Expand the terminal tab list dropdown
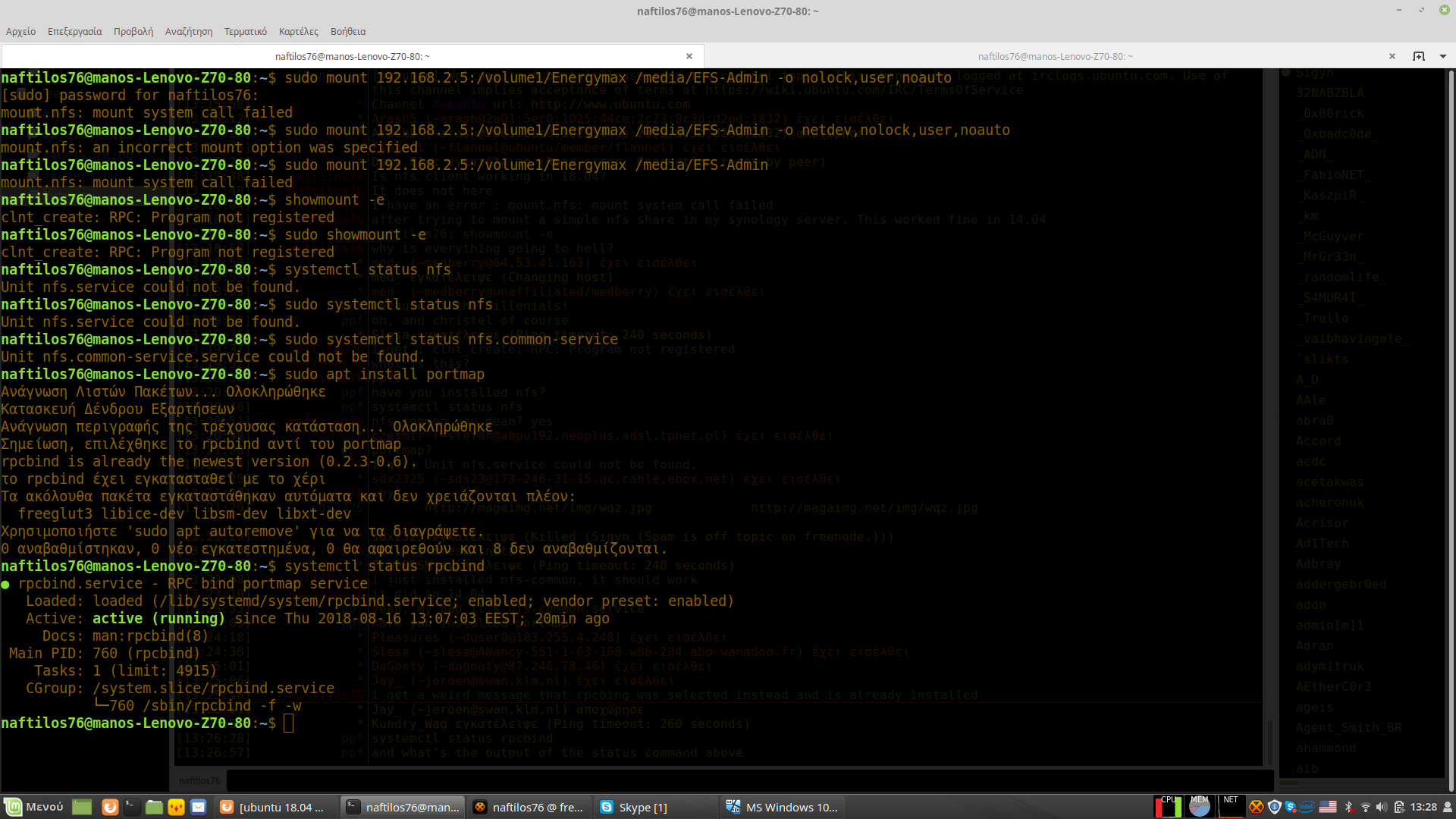The height and width of the screenshot is (819, 1456). pyautogui.click(x=1443, y=56)
